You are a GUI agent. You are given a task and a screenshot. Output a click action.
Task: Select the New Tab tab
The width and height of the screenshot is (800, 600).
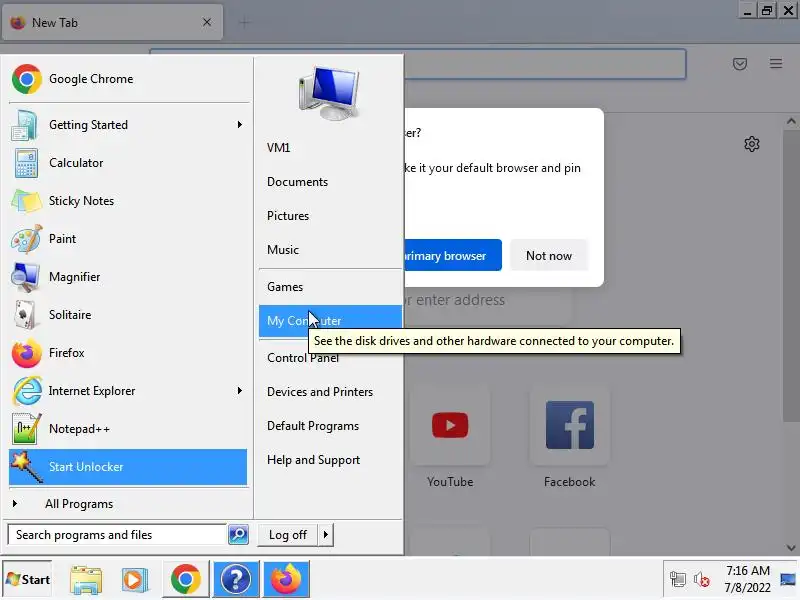[112, 23]
